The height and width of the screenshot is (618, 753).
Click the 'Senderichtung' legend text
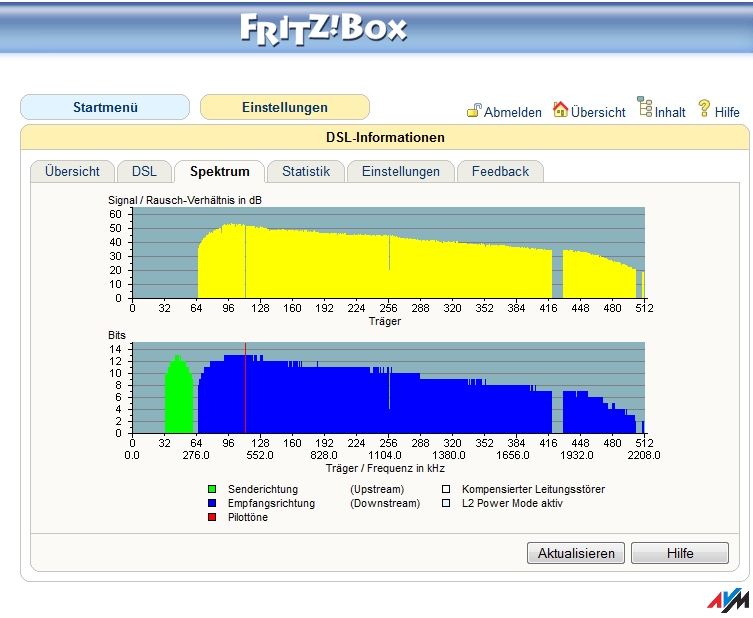[263, 489]
